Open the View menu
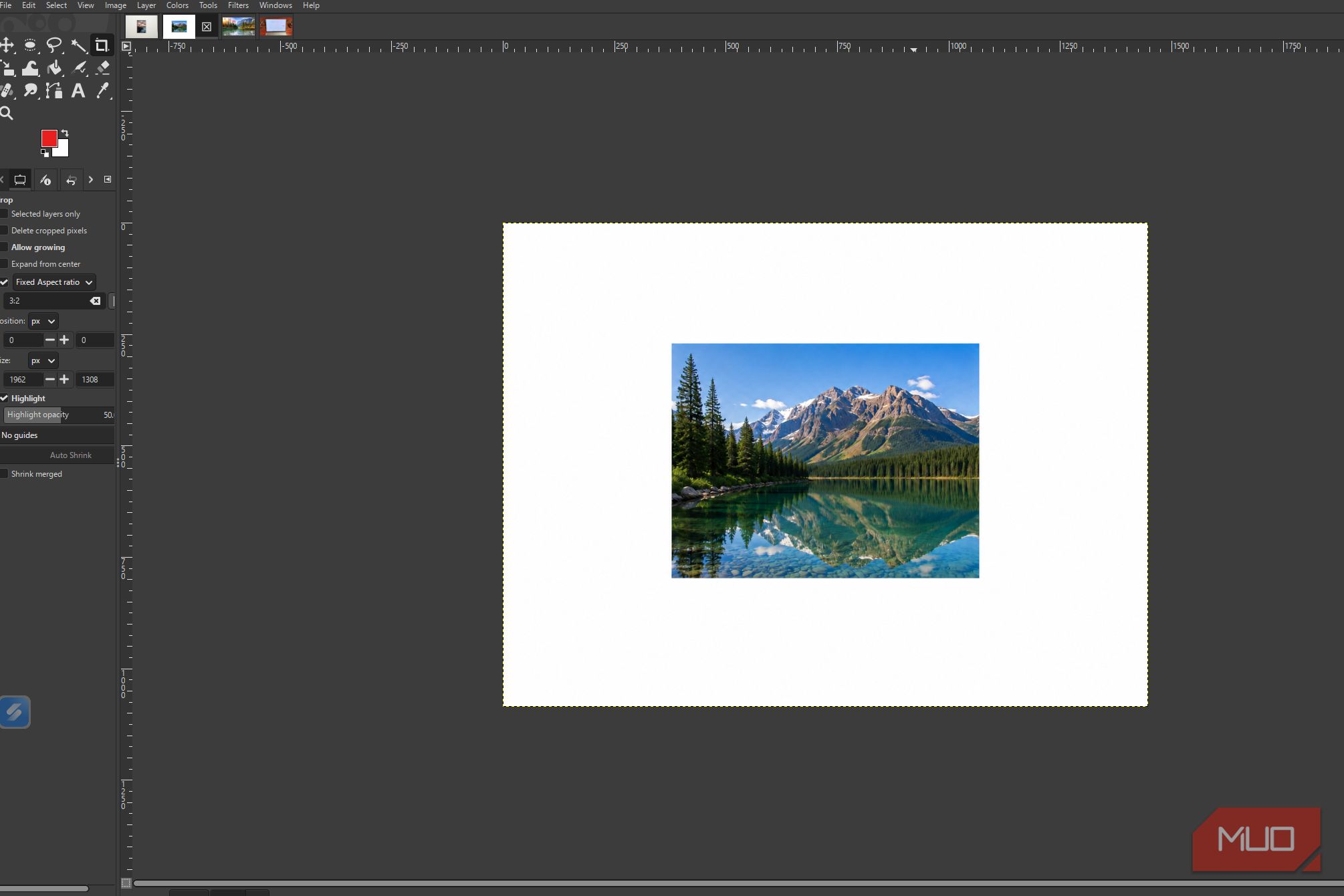Image resolution: width=1344 pixels, height=896 pixels. [x=86, y=5]
